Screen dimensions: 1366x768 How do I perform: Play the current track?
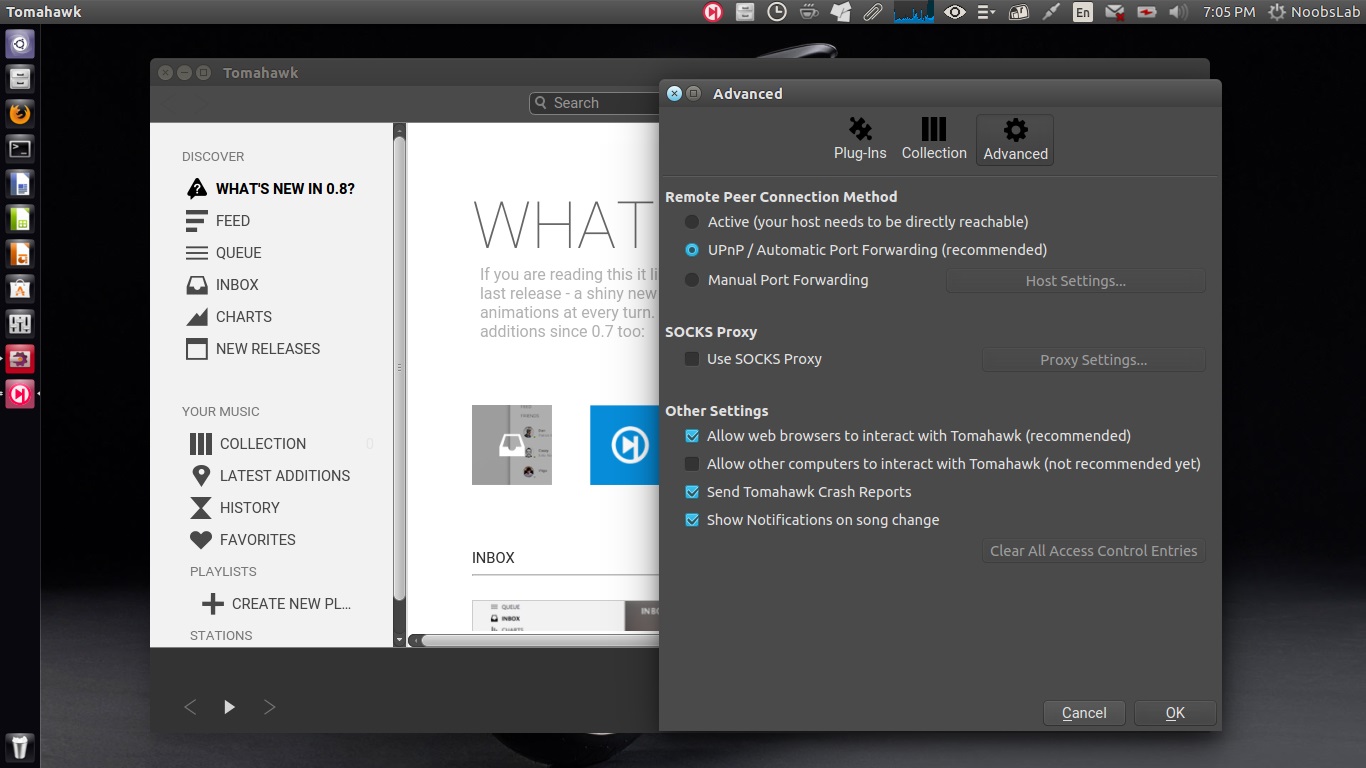coord(229,707)
